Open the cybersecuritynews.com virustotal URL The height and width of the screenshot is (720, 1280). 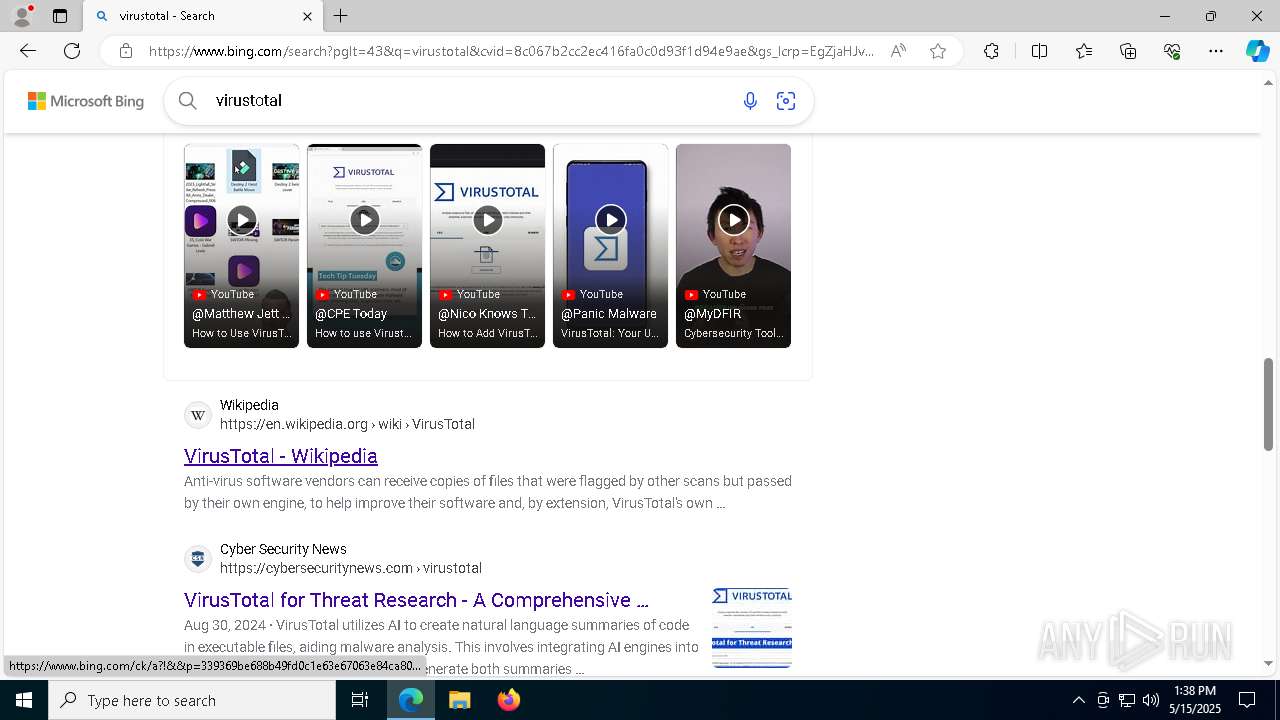(351, 568)
